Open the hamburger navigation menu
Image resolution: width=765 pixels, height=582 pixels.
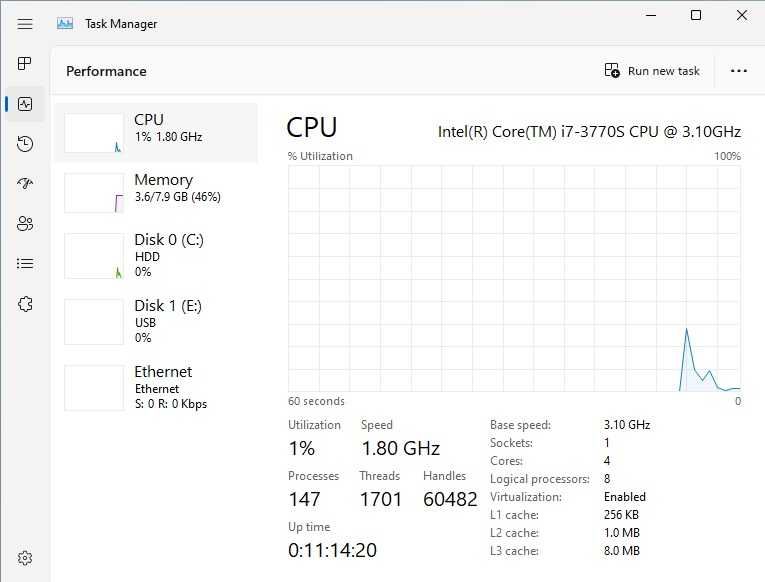point(25,23)
